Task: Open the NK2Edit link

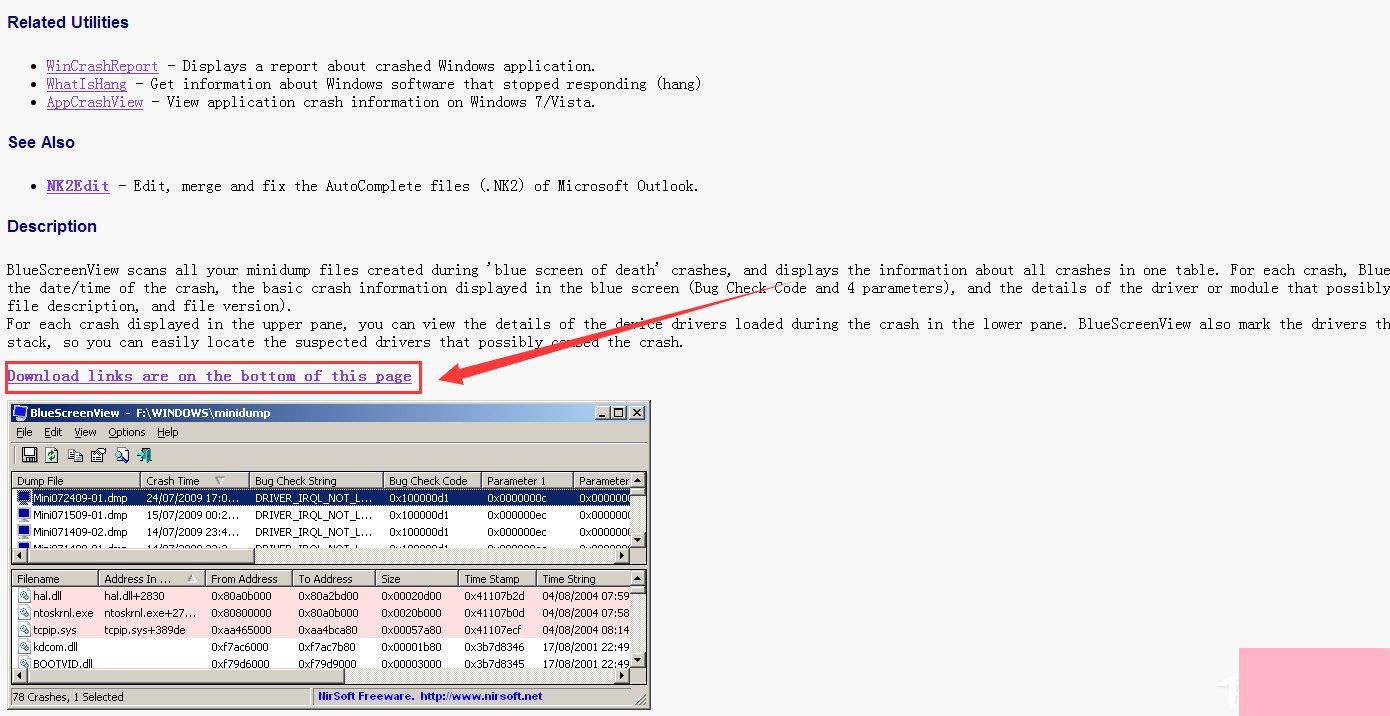Action: pos(78,186)
